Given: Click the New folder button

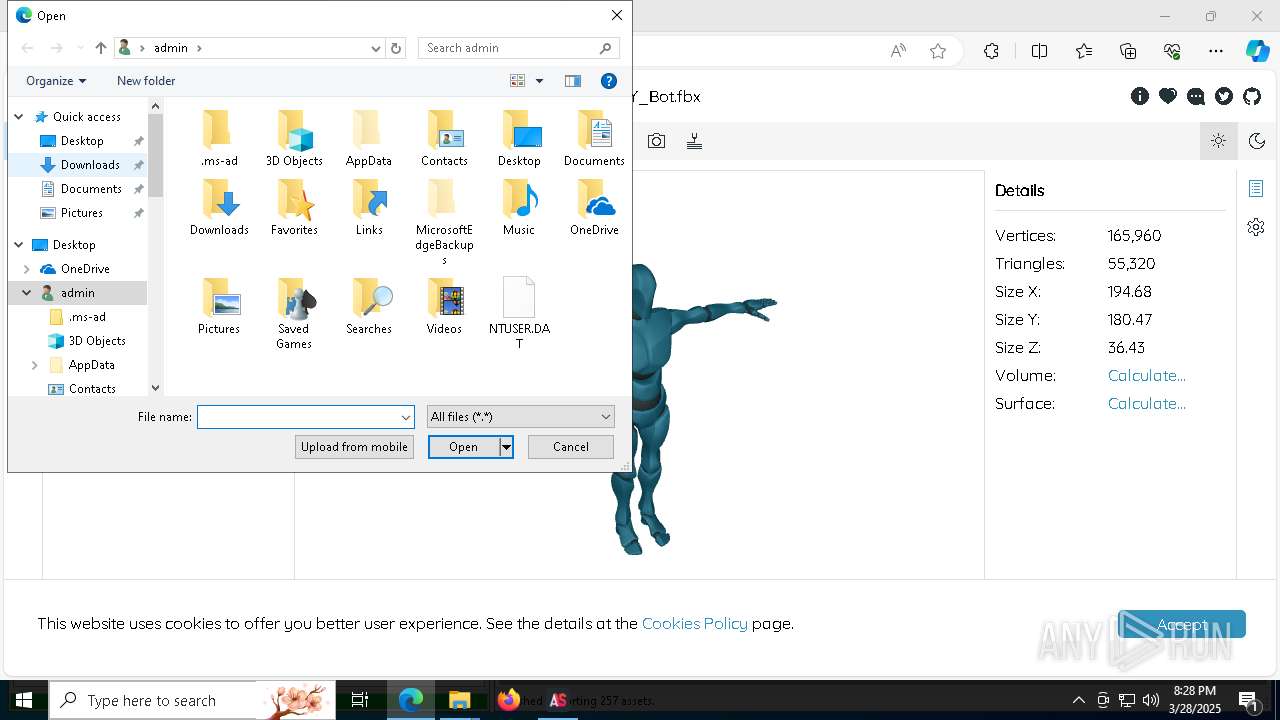Looking at the screenshot, I should [146, 81].
